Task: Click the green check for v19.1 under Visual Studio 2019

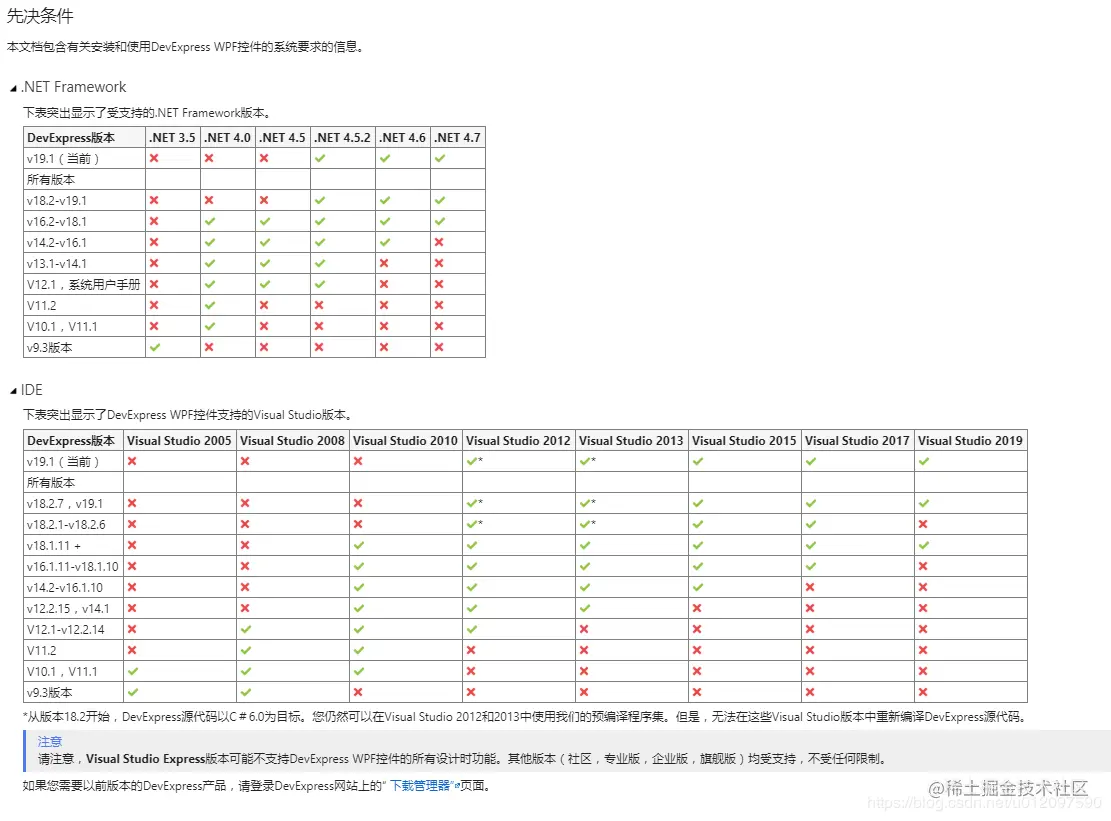Action: pyautogui.click(x=924, y=461)
